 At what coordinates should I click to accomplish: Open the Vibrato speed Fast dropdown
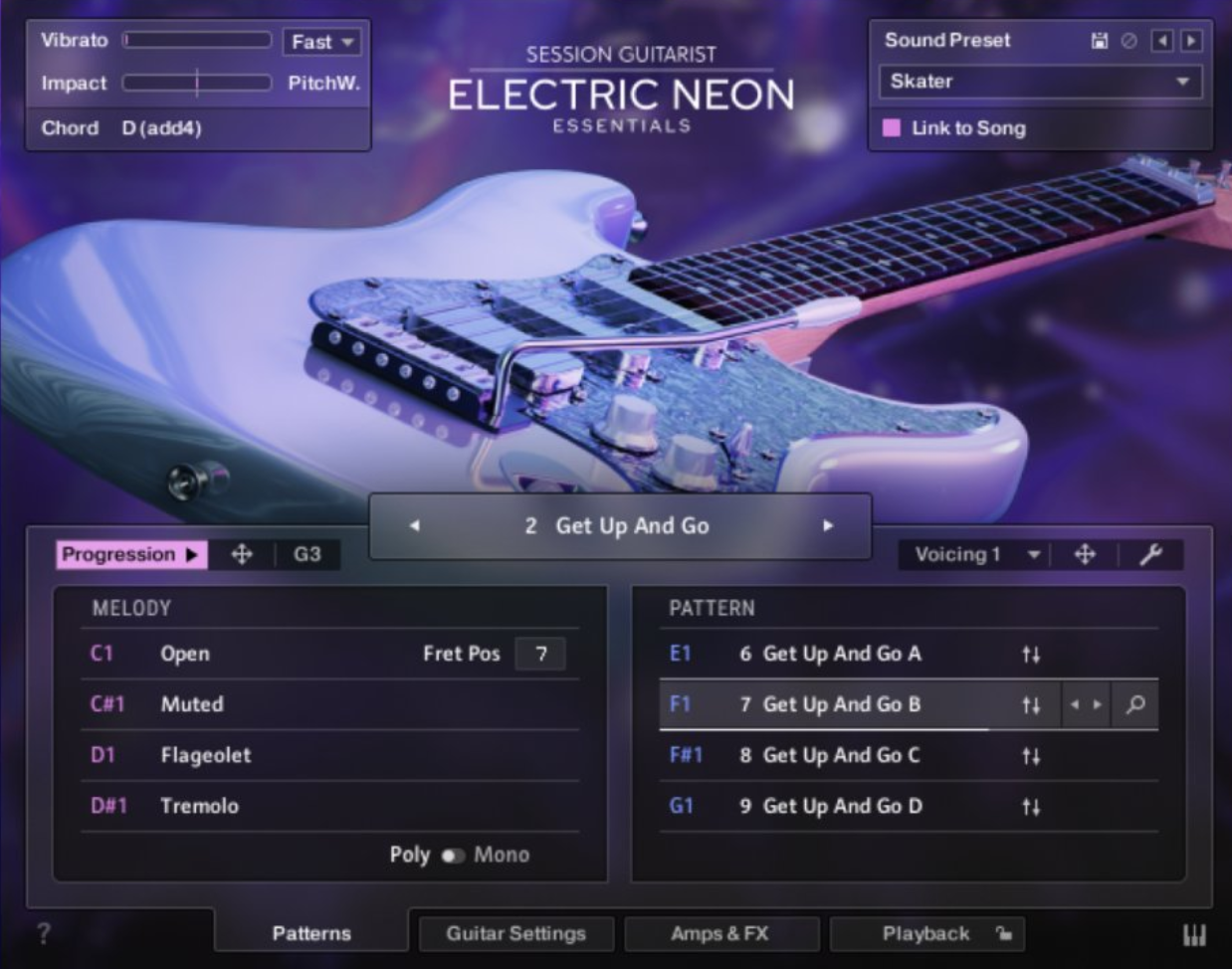[x=322, y=42]
